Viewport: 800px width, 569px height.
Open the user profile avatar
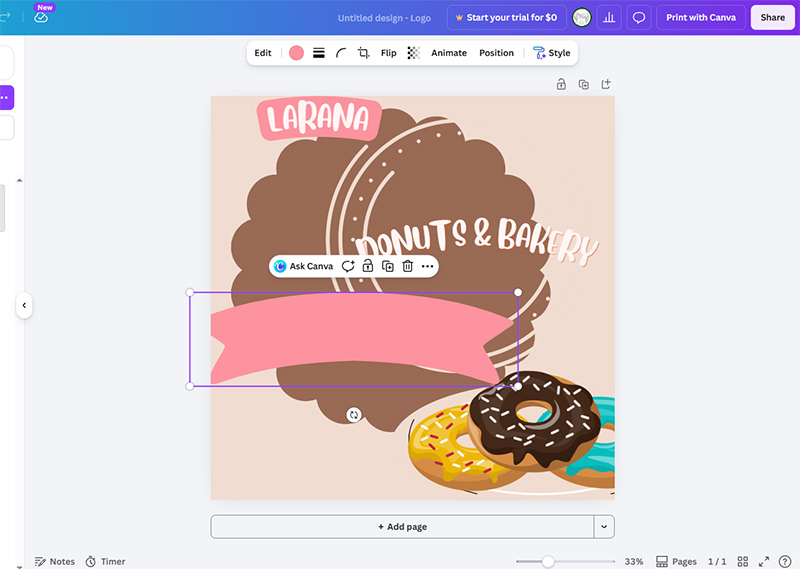581,17
